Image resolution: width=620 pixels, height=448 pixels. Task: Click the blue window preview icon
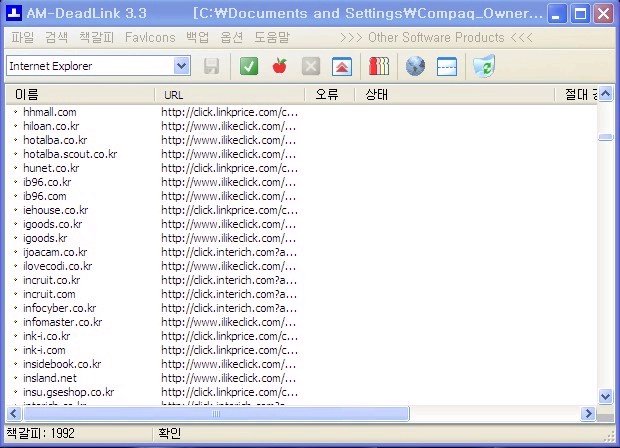click(x=447, y=66)
